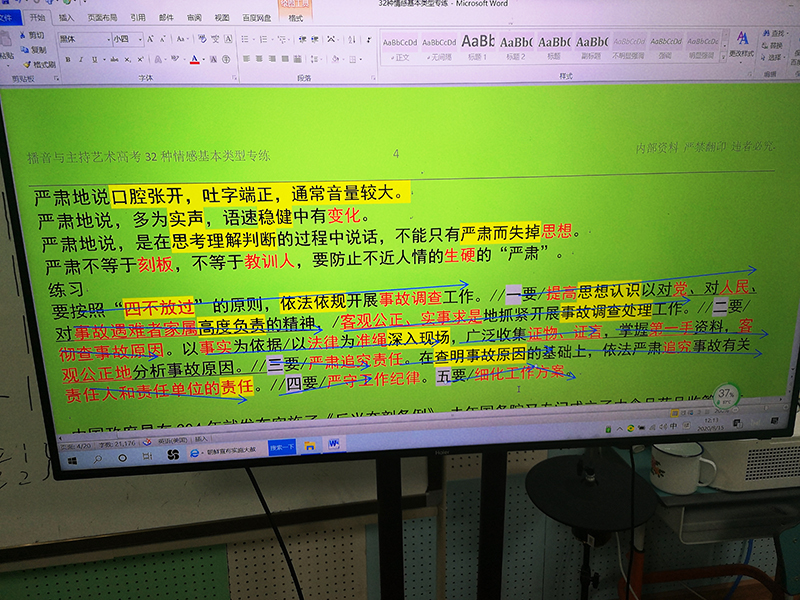The width and height of the screenshot is (800, 600).
Task: Open the font size dropdown (小四)
Action: tap(126, 40)
